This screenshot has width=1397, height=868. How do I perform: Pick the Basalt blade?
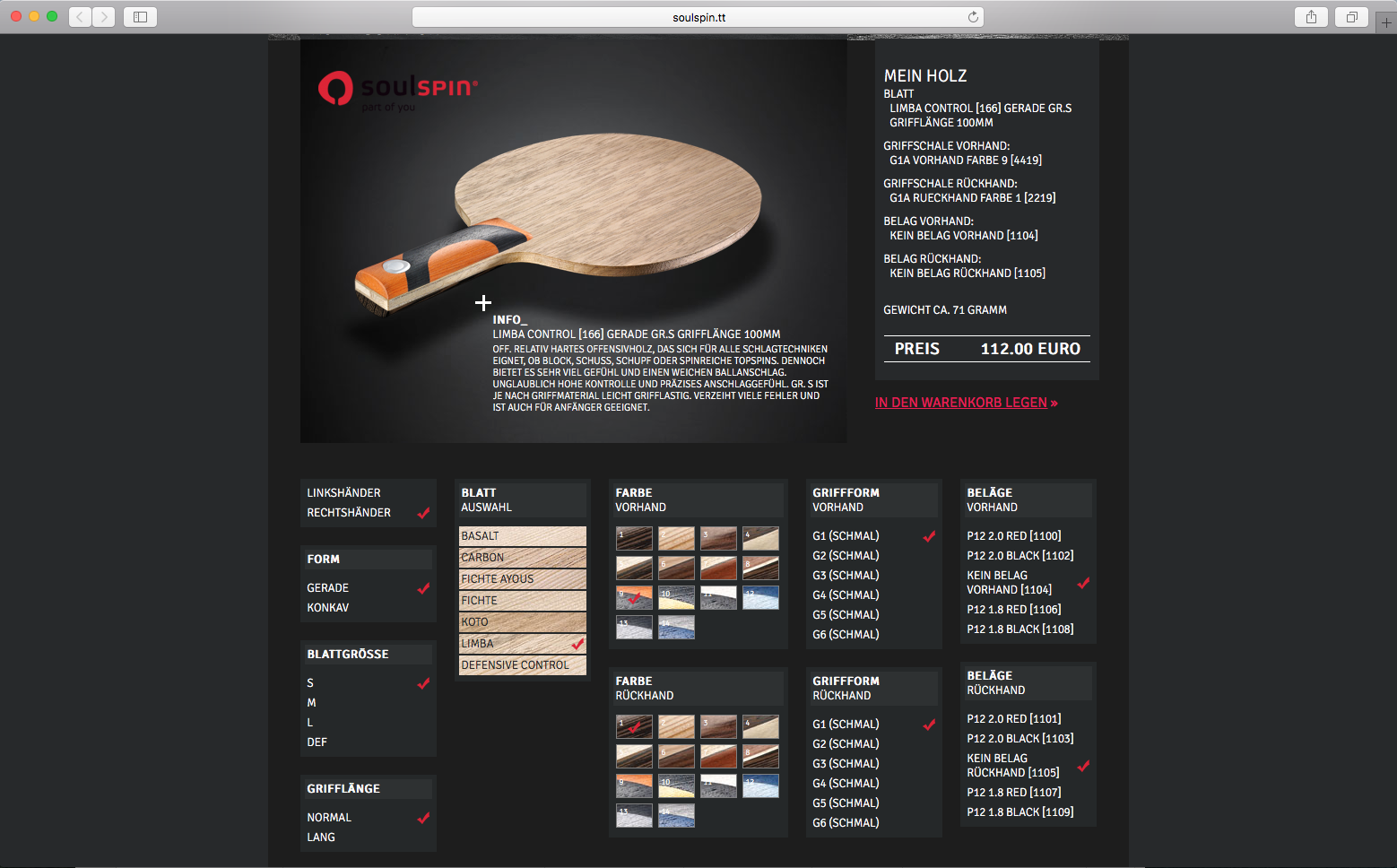pos(523,536)
